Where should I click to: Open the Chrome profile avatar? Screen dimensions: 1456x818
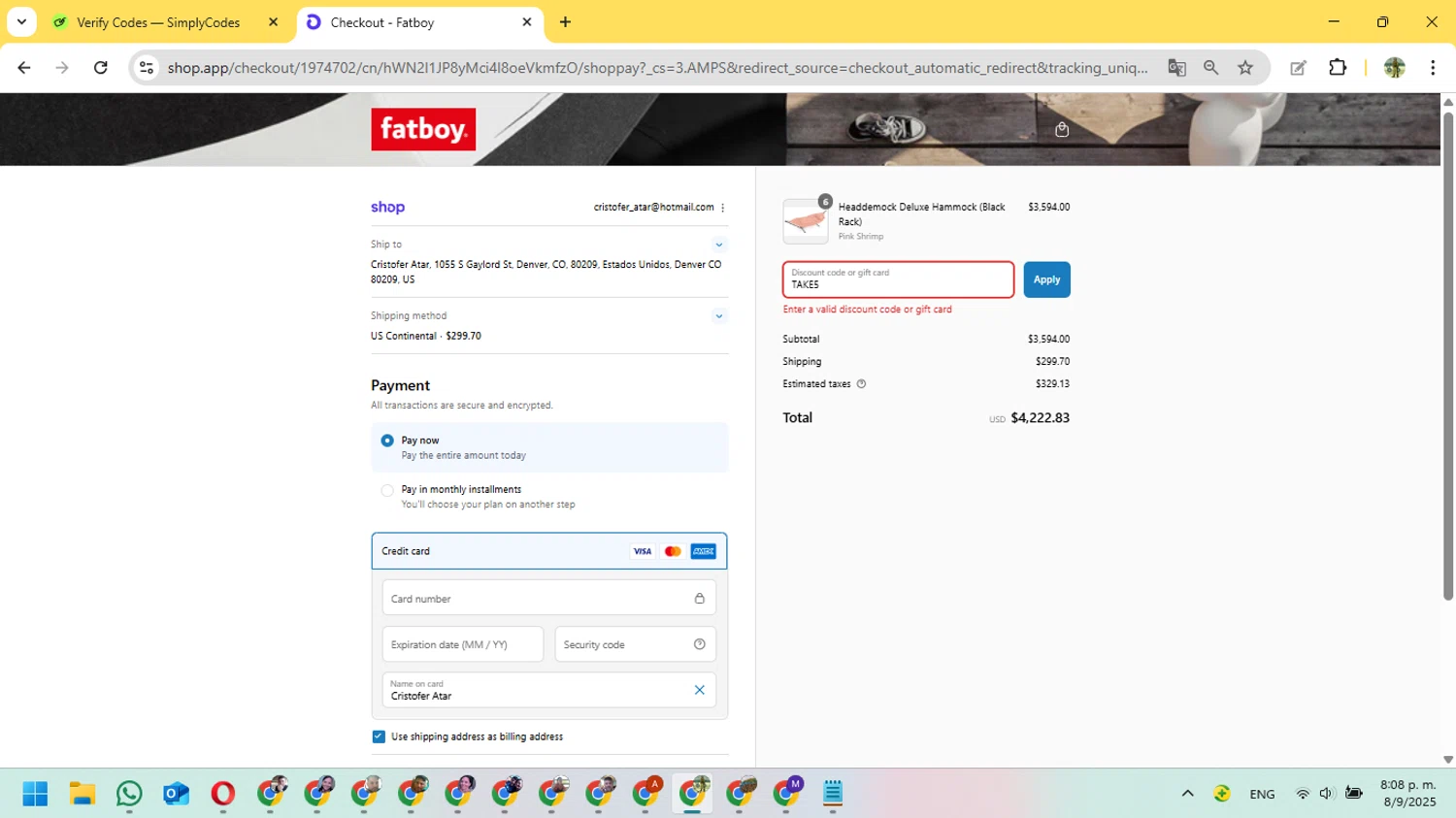(x=1395, y=68)
